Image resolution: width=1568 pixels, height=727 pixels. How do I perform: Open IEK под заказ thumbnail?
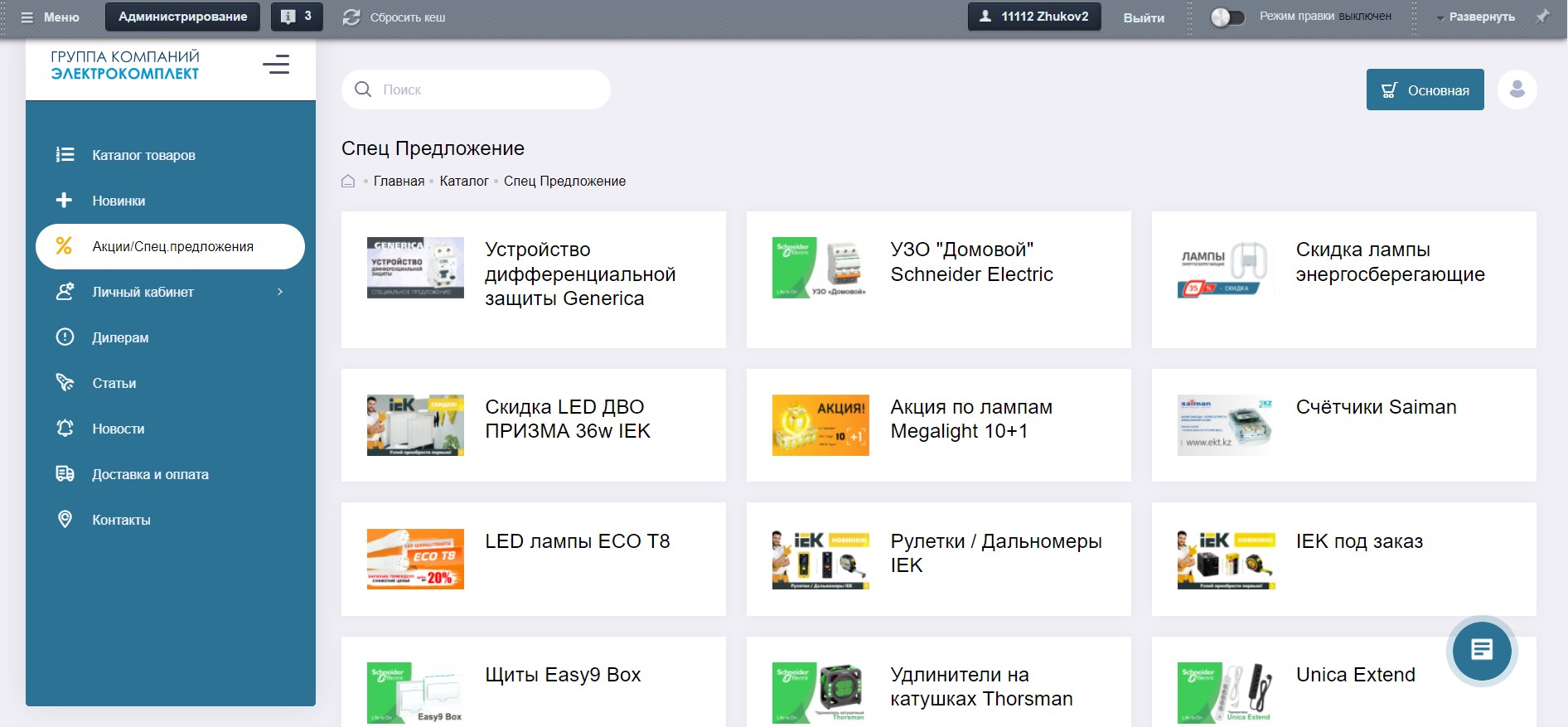1226,559
